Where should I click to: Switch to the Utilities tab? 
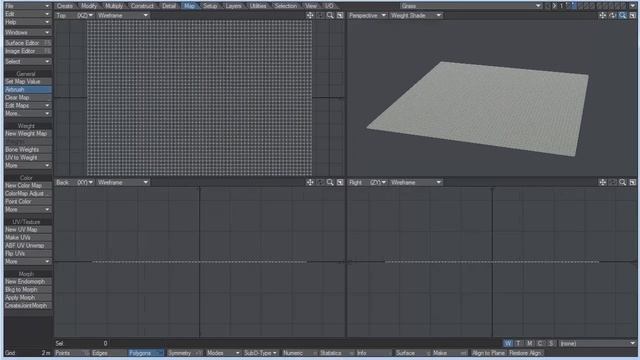pos(258,6)
